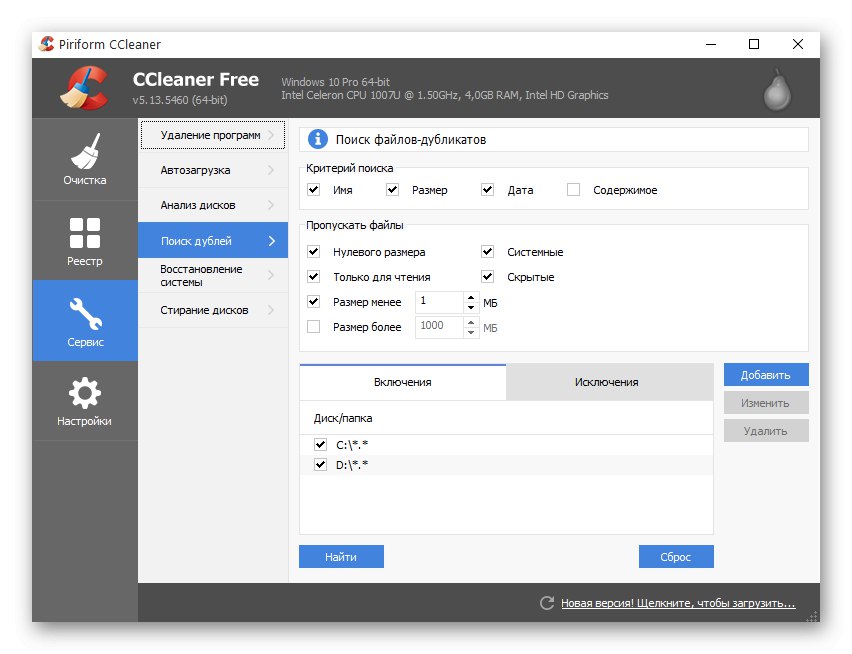Select the Сервис wrench section

click(85, 321)
